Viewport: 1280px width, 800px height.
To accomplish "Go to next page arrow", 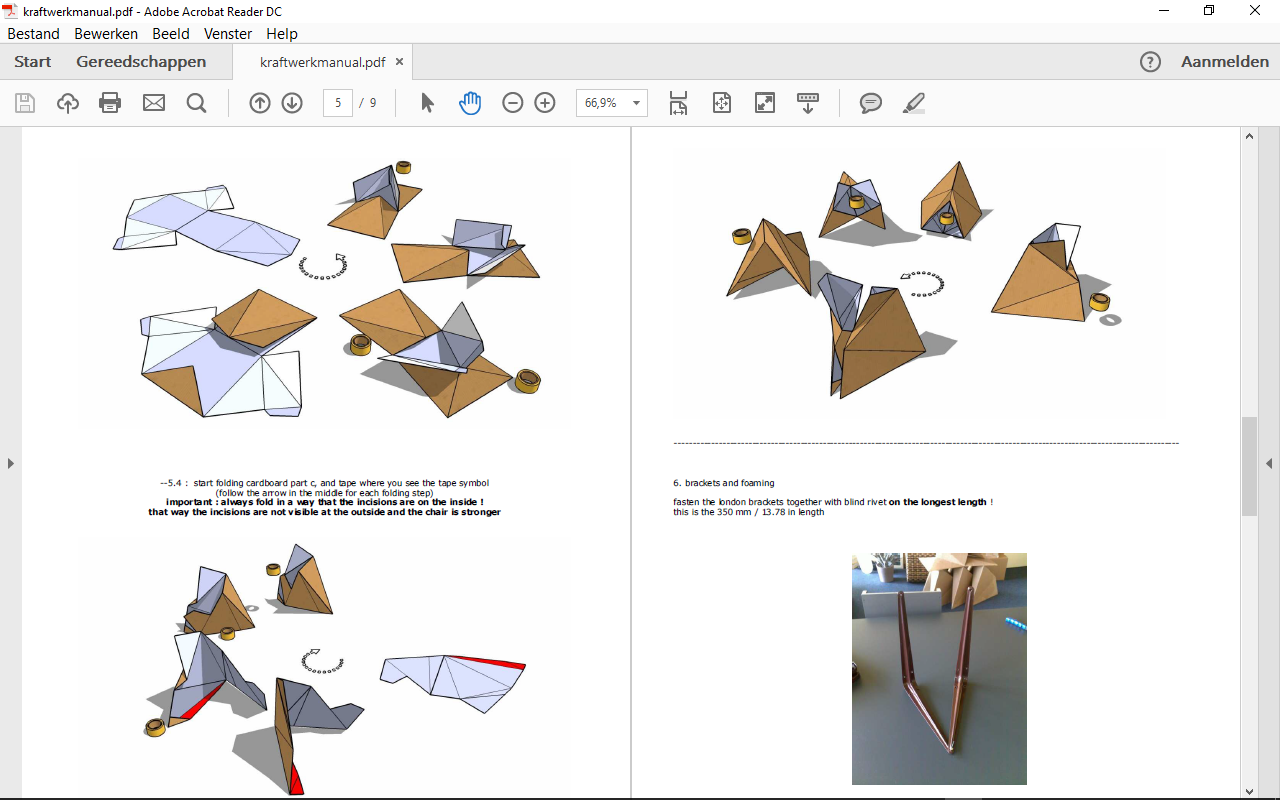I will point(292,102).
